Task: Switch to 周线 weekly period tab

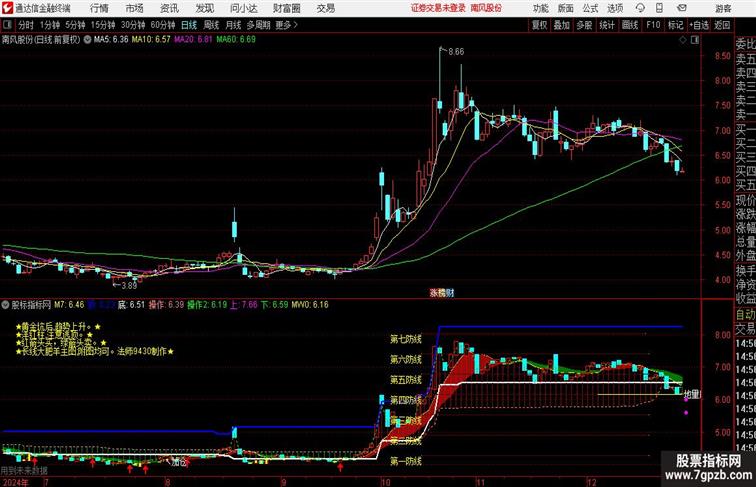Action: [x=211, y=25]
